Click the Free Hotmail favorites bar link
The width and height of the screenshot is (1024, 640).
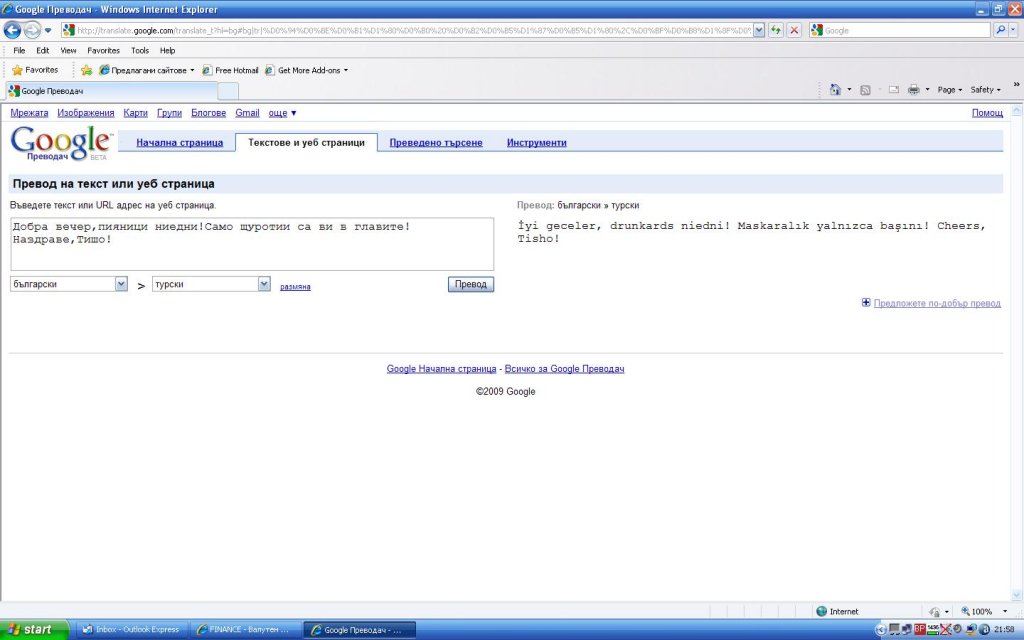point(231,70)
